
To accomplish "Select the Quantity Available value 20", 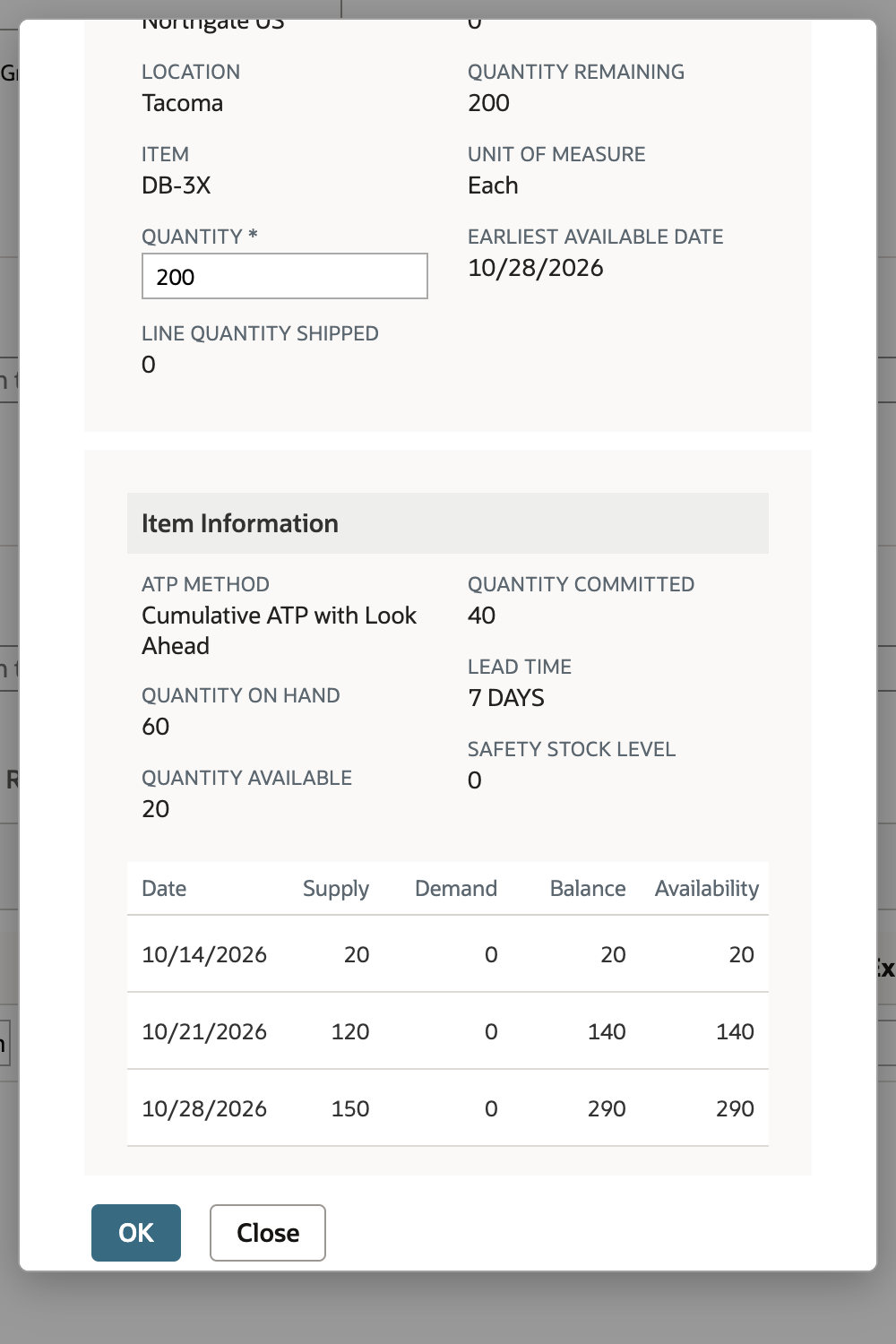I will pos(156,809).
